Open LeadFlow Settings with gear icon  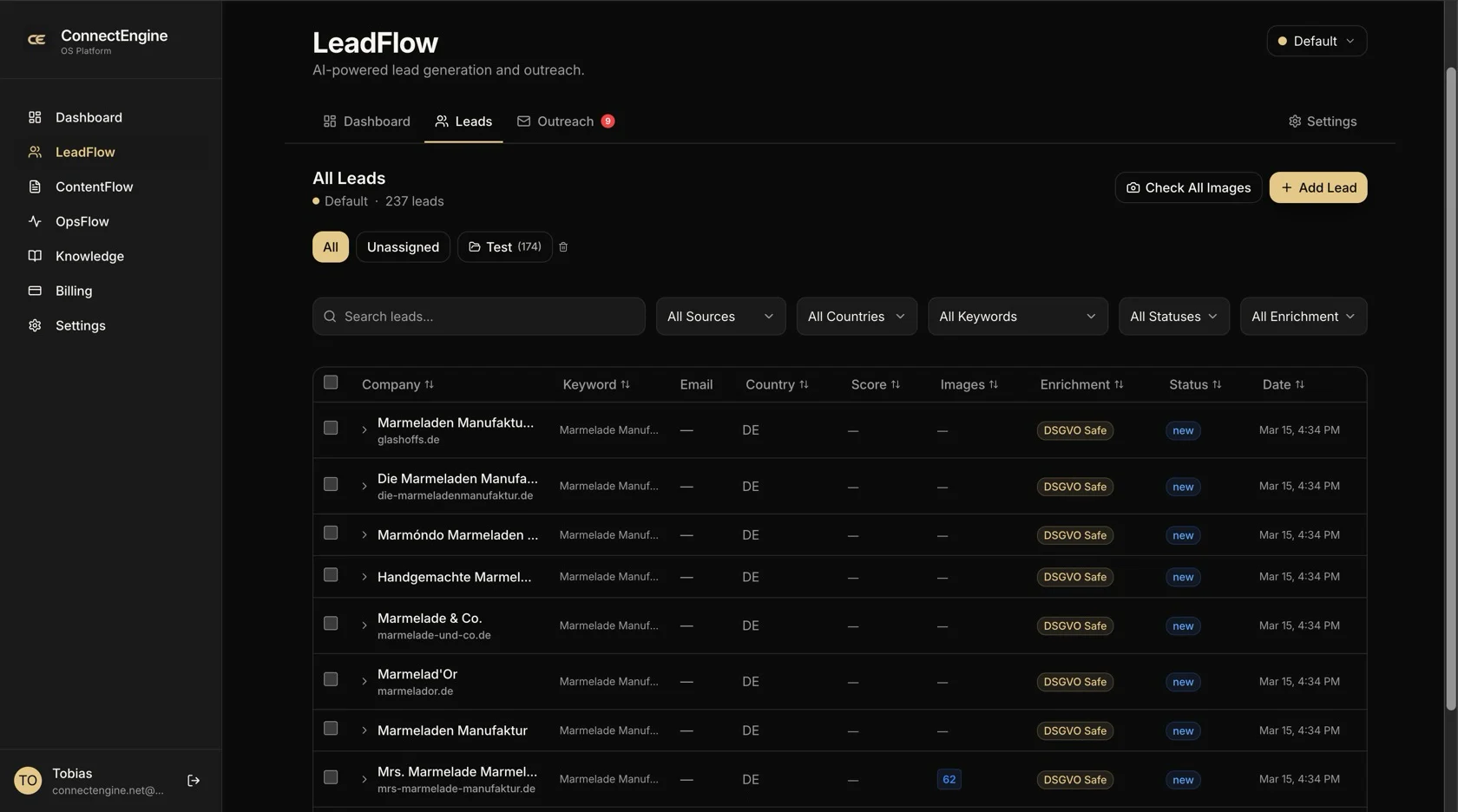[1322, 121]
